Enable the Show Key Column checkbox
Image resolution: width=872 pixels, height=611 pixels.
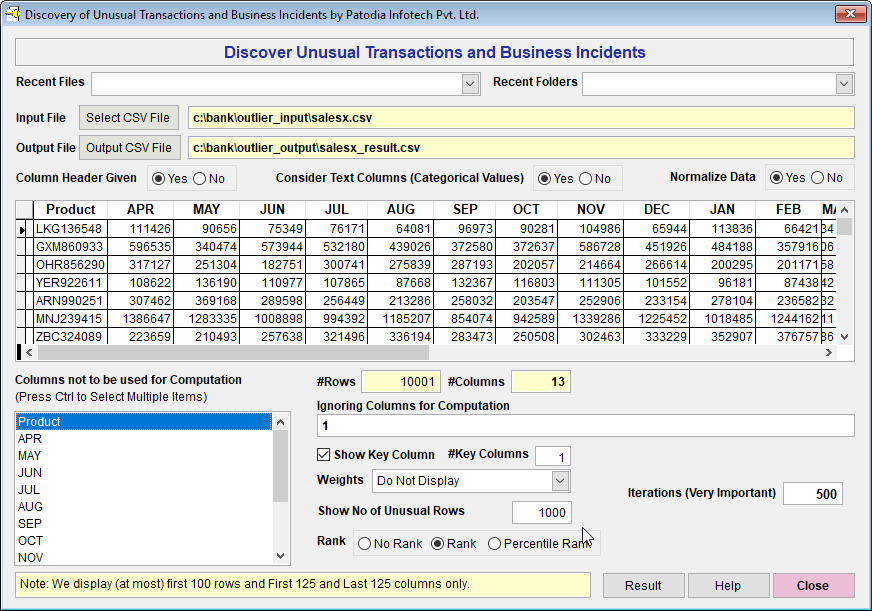tap(323, 455)
